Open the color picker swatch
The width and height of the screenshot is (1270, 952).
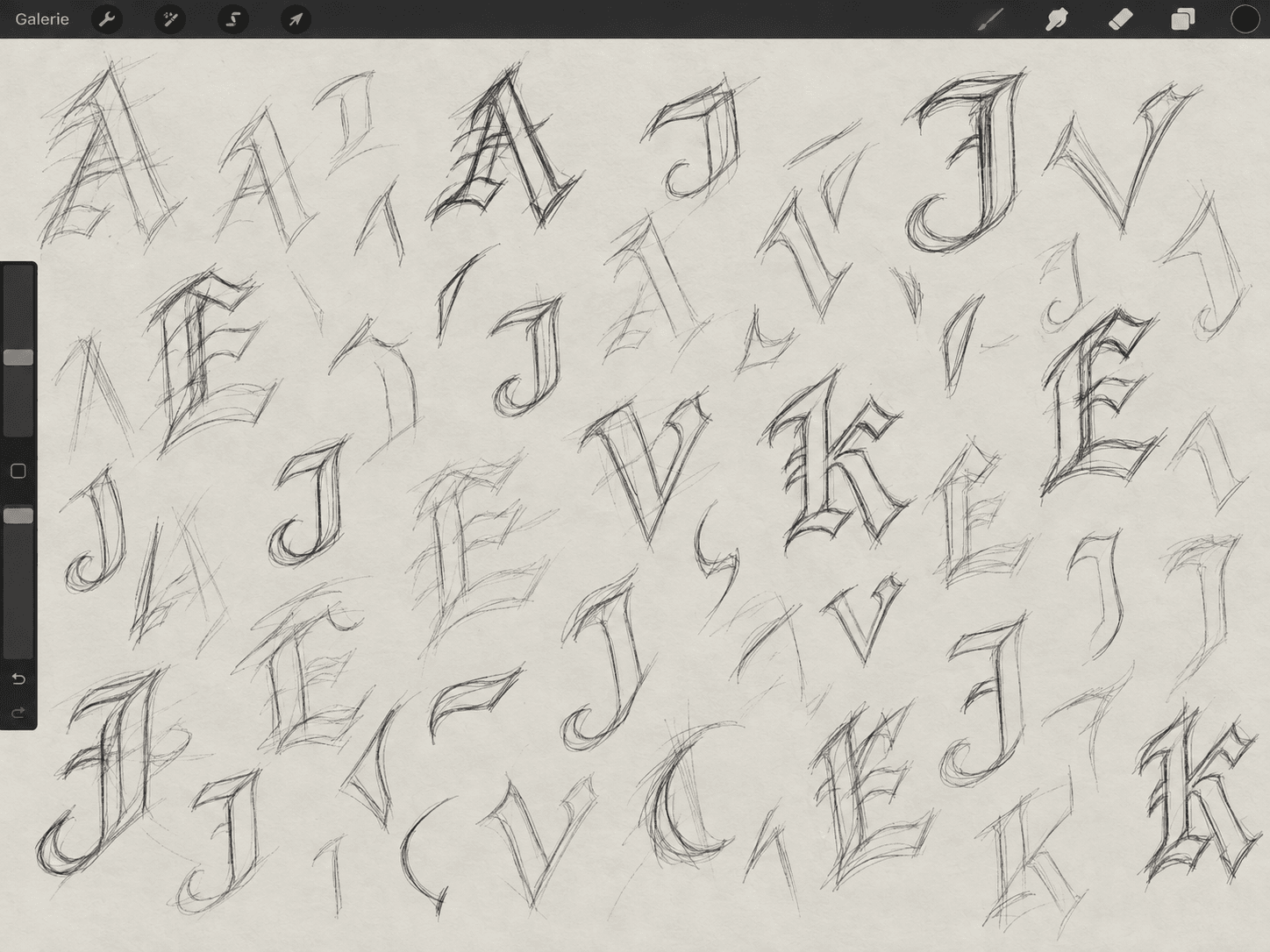pyautogui.click(x=1245, y=18)
